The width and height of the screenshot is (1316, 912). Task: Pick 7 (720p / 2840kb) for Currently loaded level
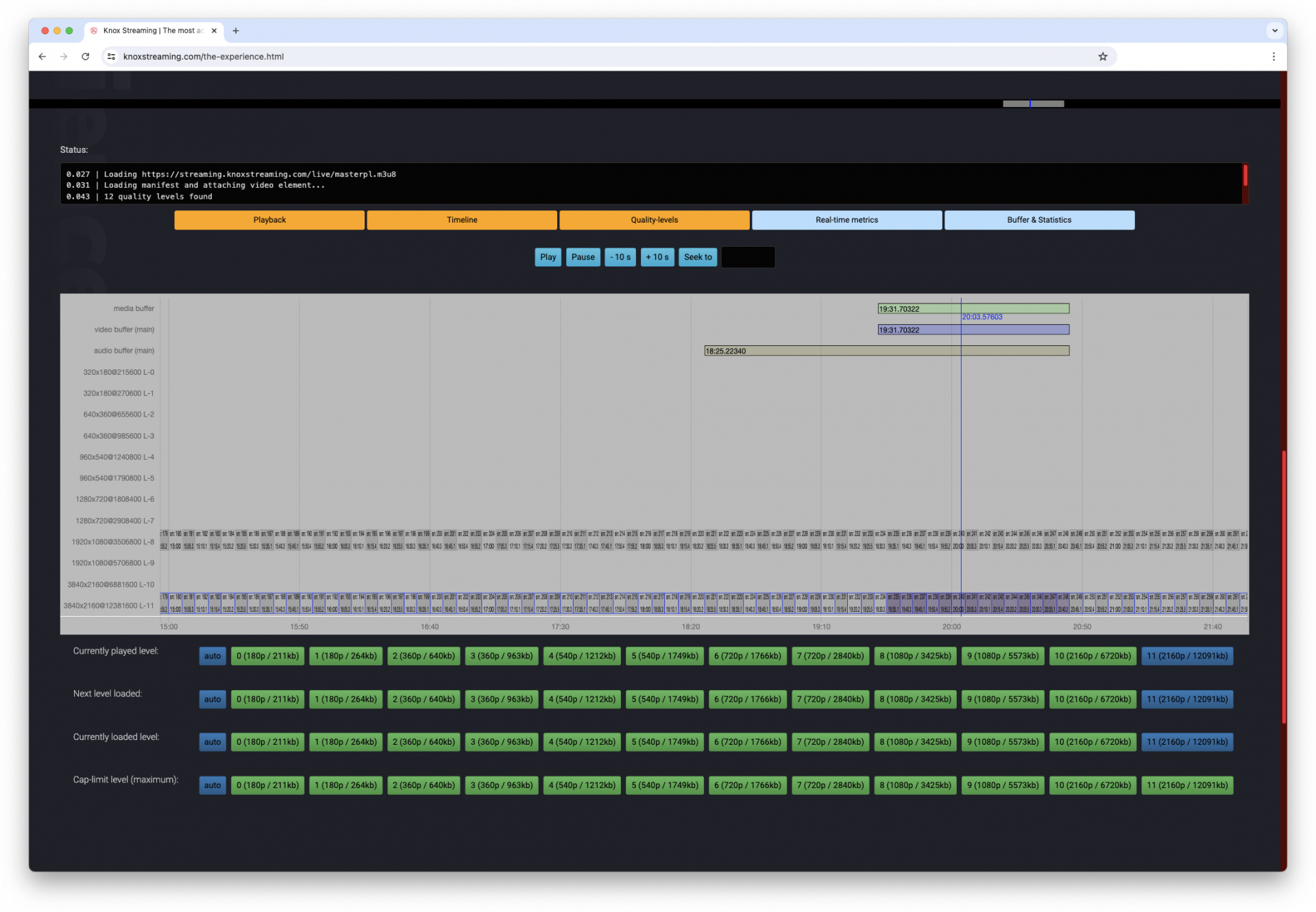pos(830,742)
